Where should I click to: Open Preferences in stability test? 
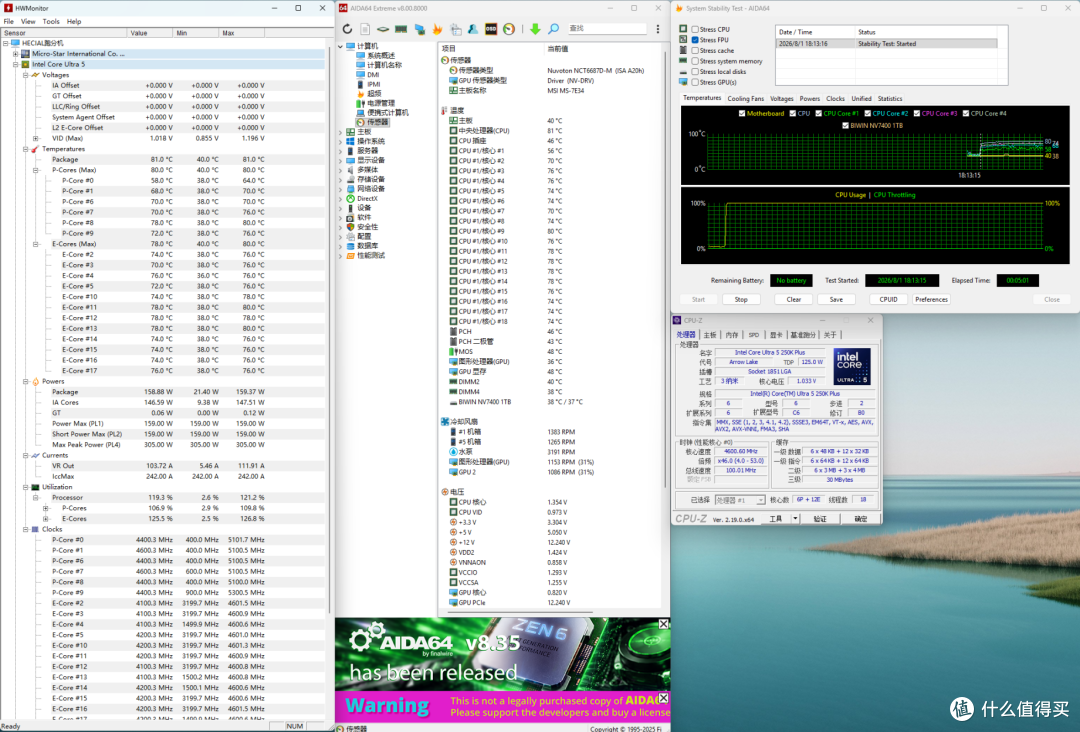pyautogui.click(x=931, y=300)
